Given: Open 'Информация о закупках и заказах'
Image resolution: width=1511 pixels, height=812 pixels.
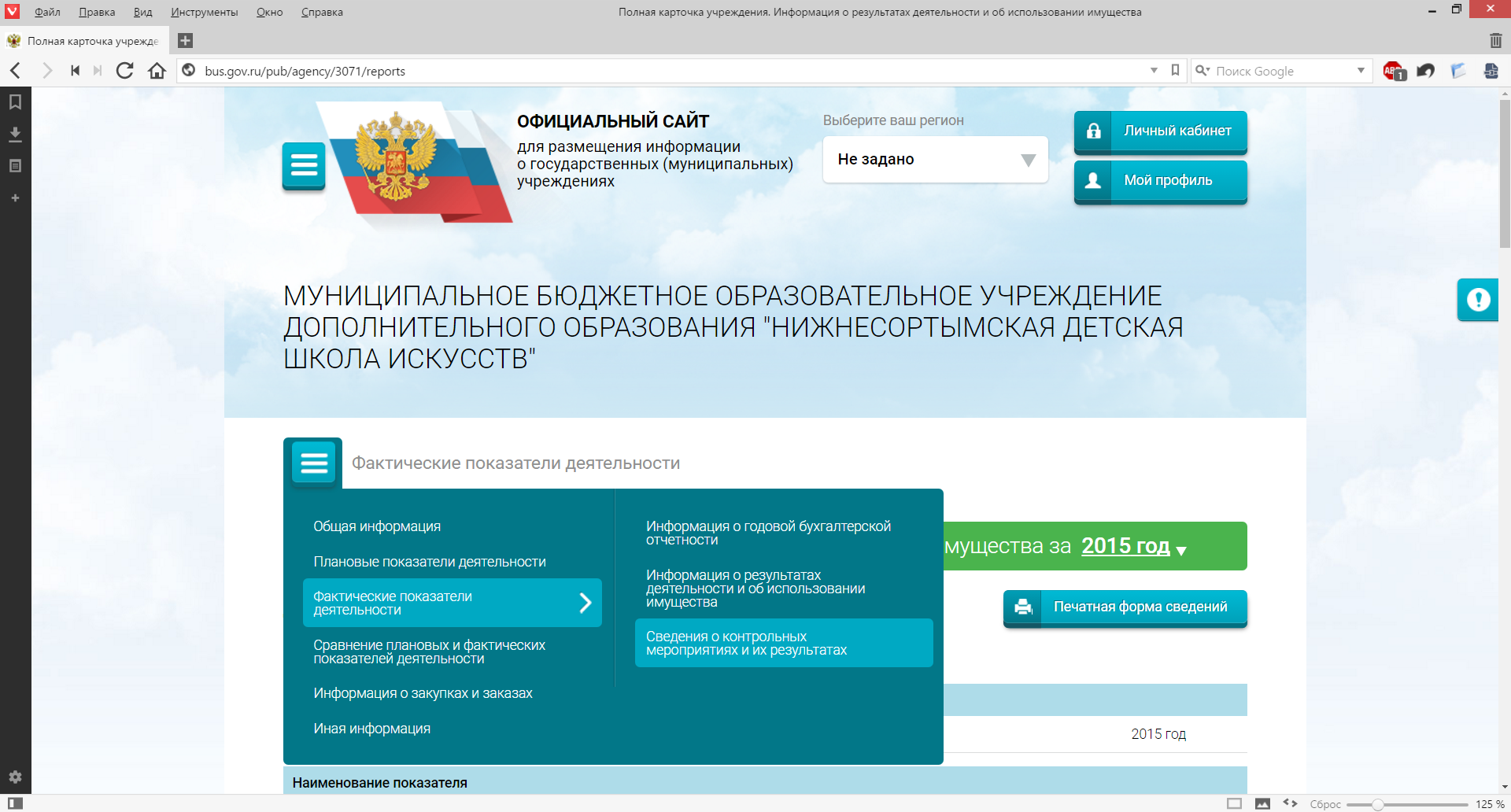Looking at the screenshot, I should 423,693.
